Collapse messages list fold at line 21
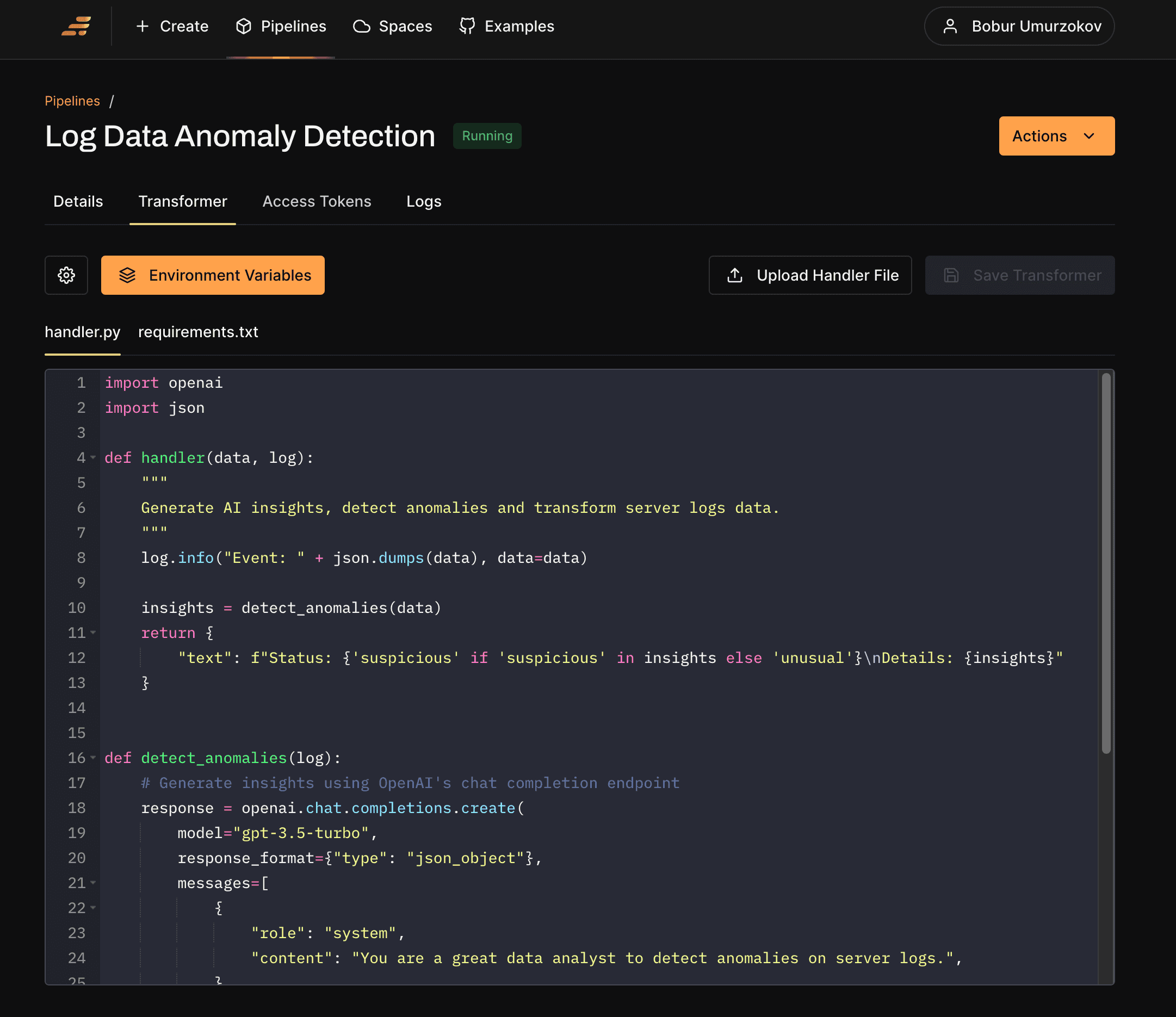This screenshot has width=1176, height=1017. [93, 883]
